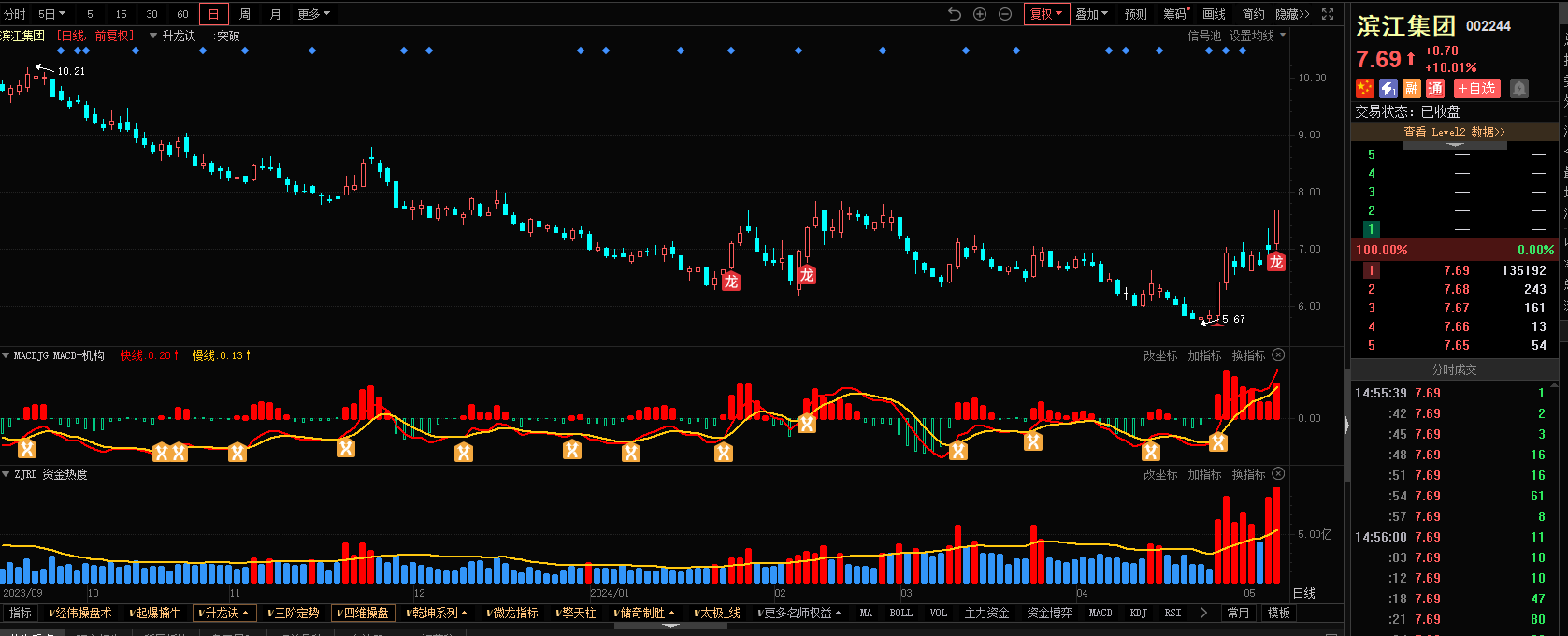
Task: Click the +自选 add to watchlist button
Action: (x=1476, y=89)
